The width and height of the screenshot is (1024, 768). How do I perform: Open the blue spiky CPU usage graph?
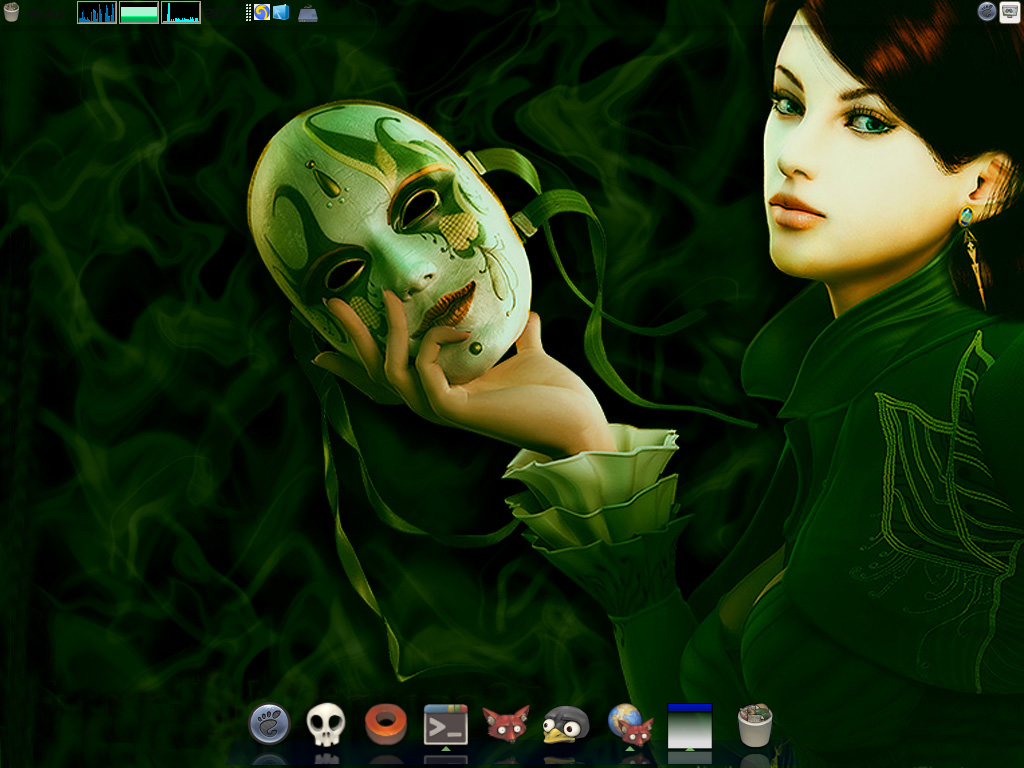97,12
